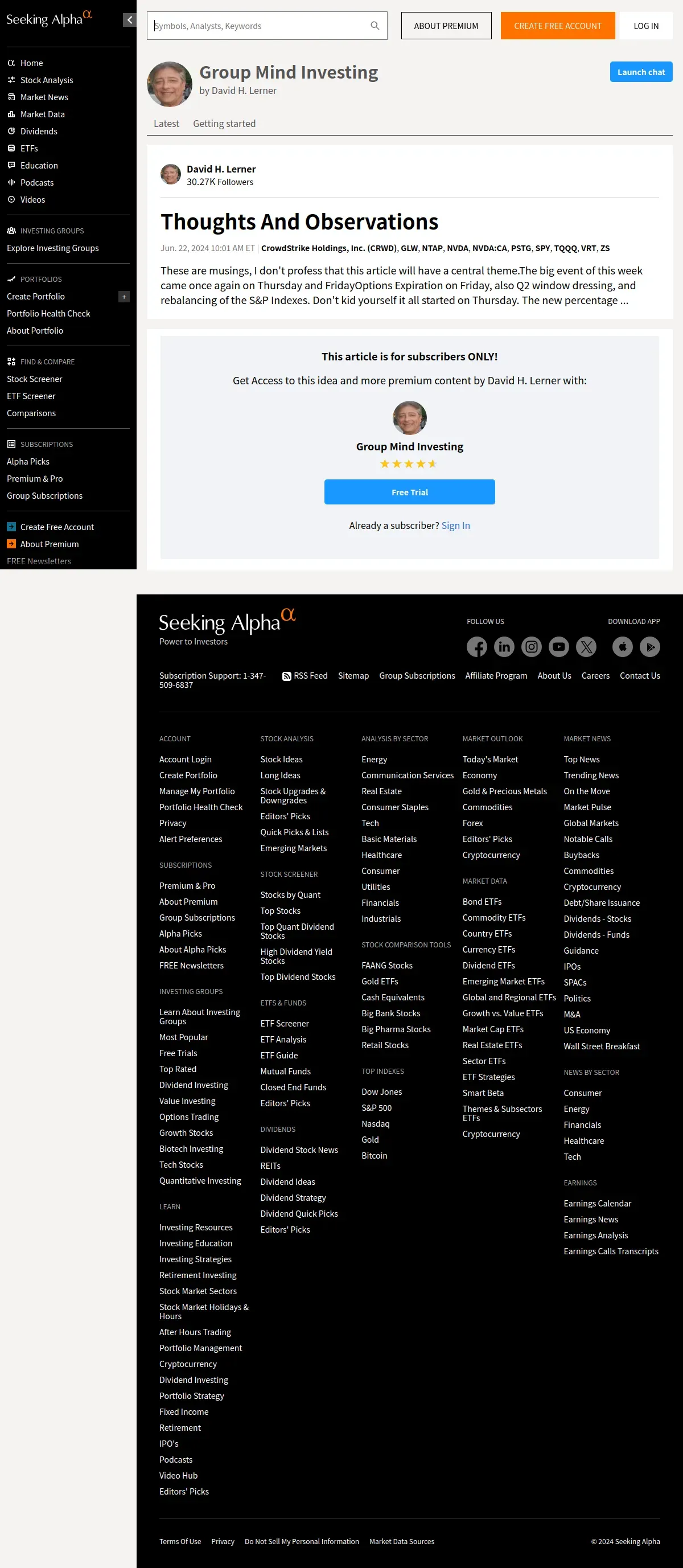683x1568 pixels.
Task: Open the Market Data Sources footer link
Action: (402, 1542)
